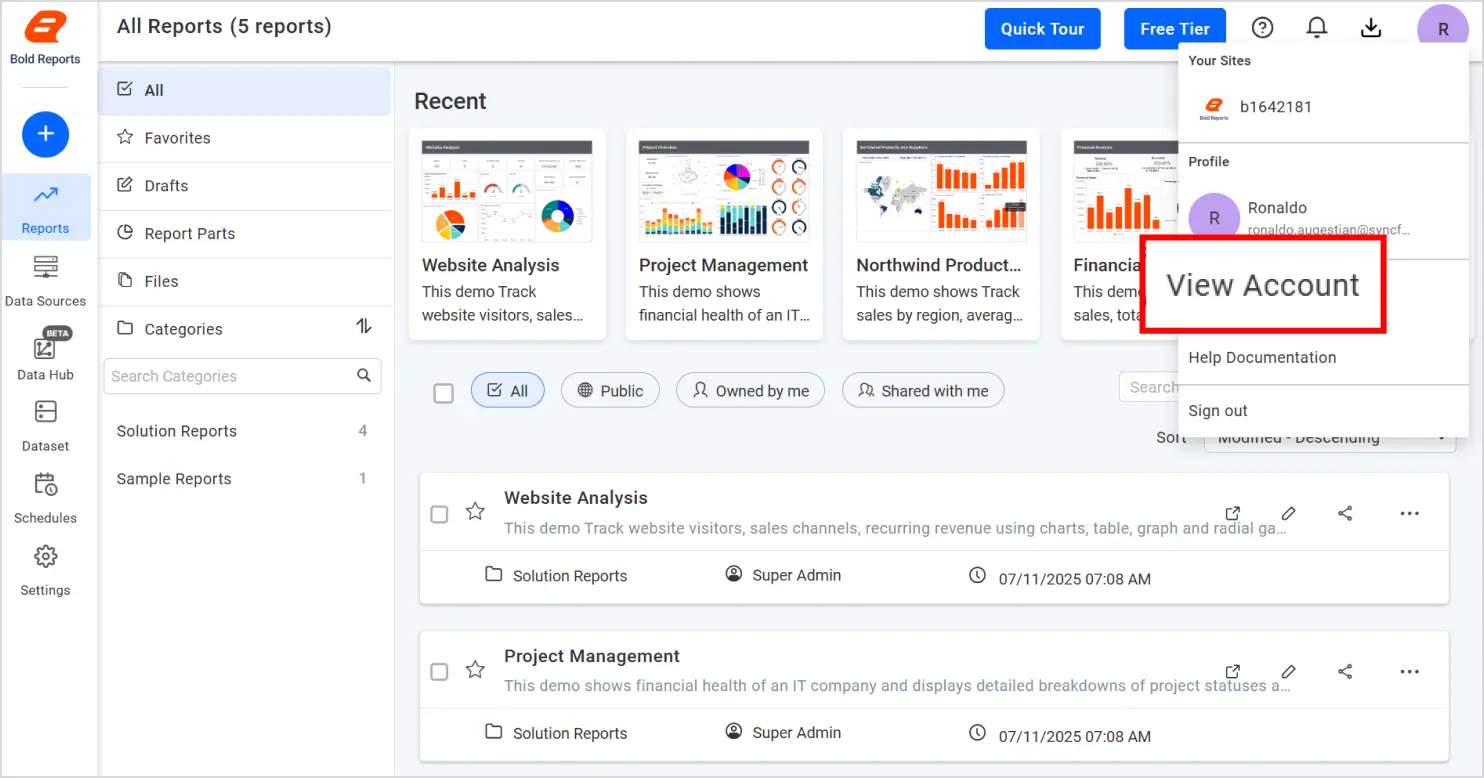Viewport: 1484px width, 778px height.
Task: Edit the Project Management report pencil icon
Action: (1289, 671)
